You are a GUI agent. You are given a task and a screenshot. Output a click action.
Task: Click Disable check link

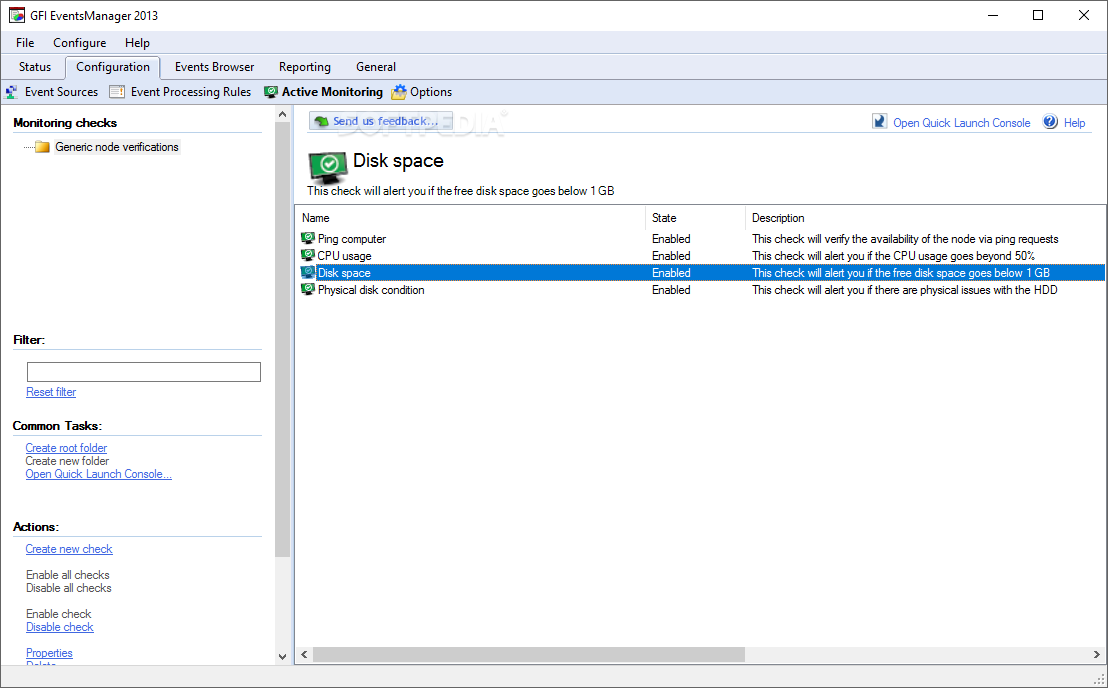59,627
